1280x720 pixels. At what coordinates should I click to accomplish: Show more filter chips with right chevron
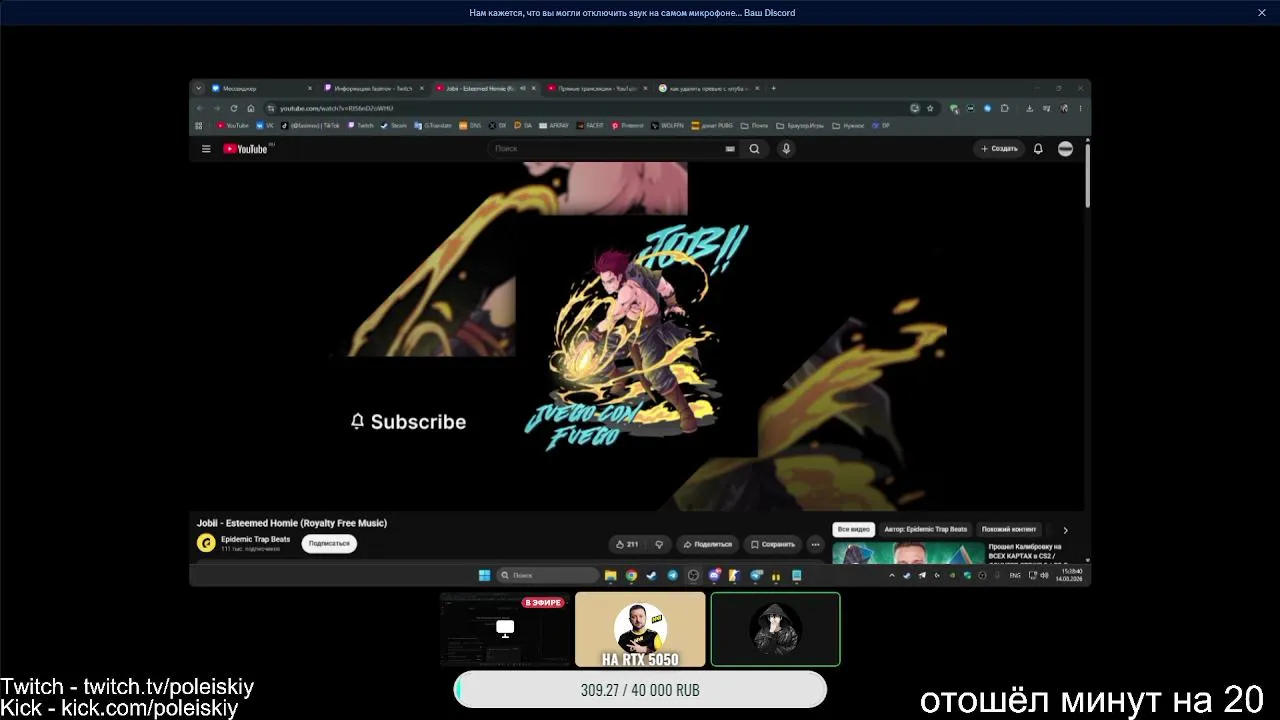pyautogui.click(x=1065, y=530)
